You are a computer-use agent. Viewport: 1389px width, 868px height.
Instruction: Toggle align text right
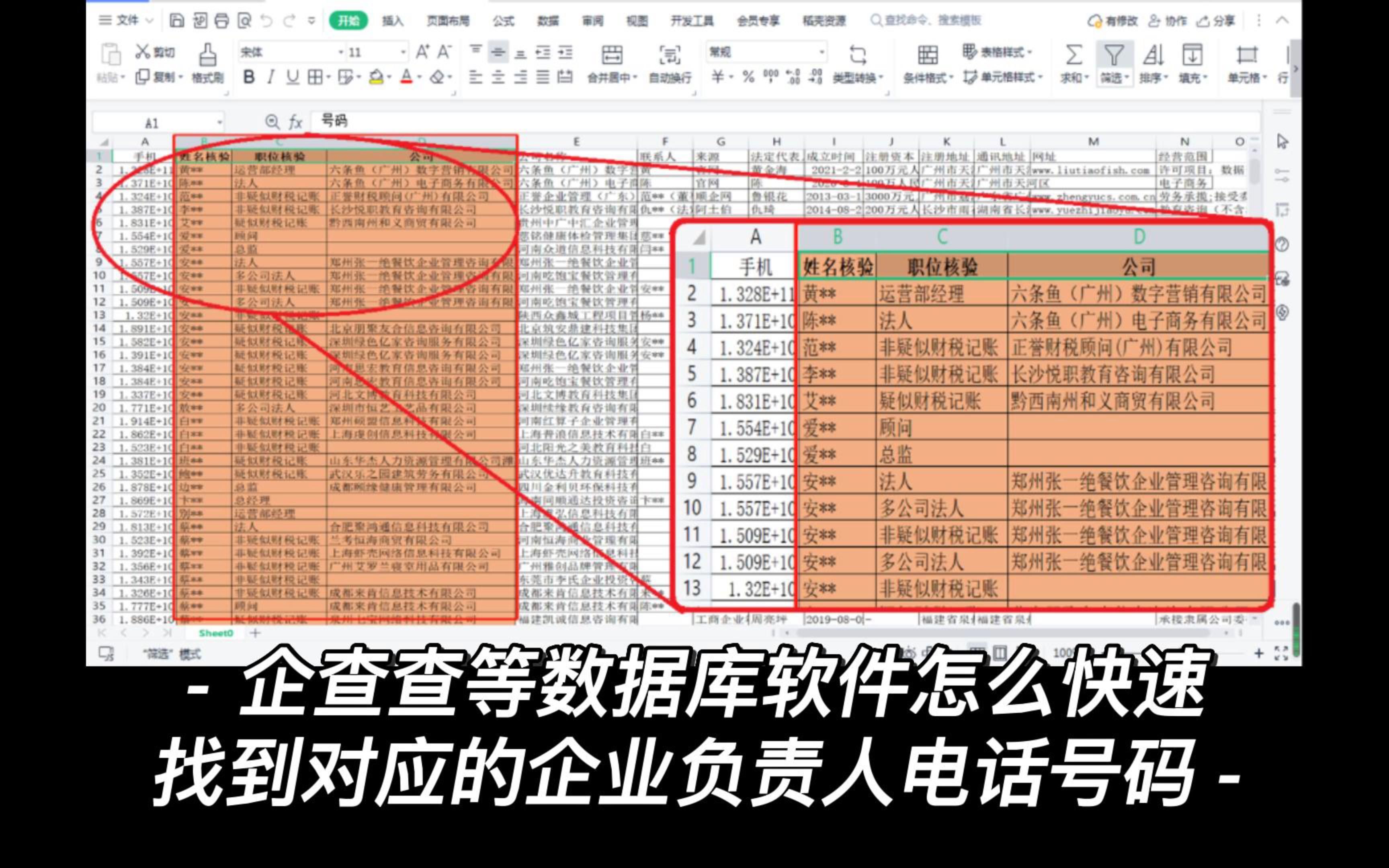tap(520, 77)
